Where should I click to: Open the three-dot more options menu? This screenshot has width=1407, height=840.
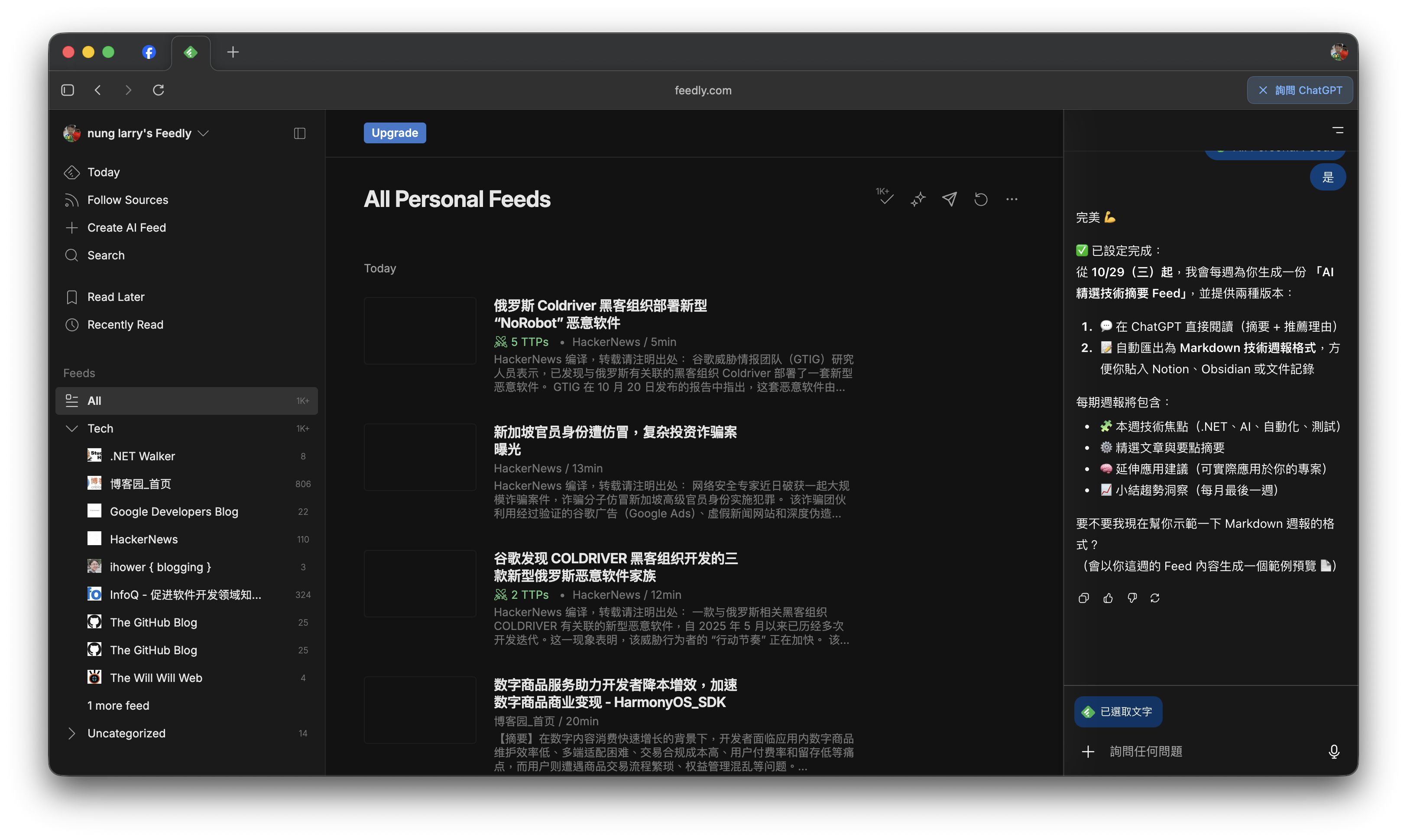pyautogui.click(x=1012, y=199)
